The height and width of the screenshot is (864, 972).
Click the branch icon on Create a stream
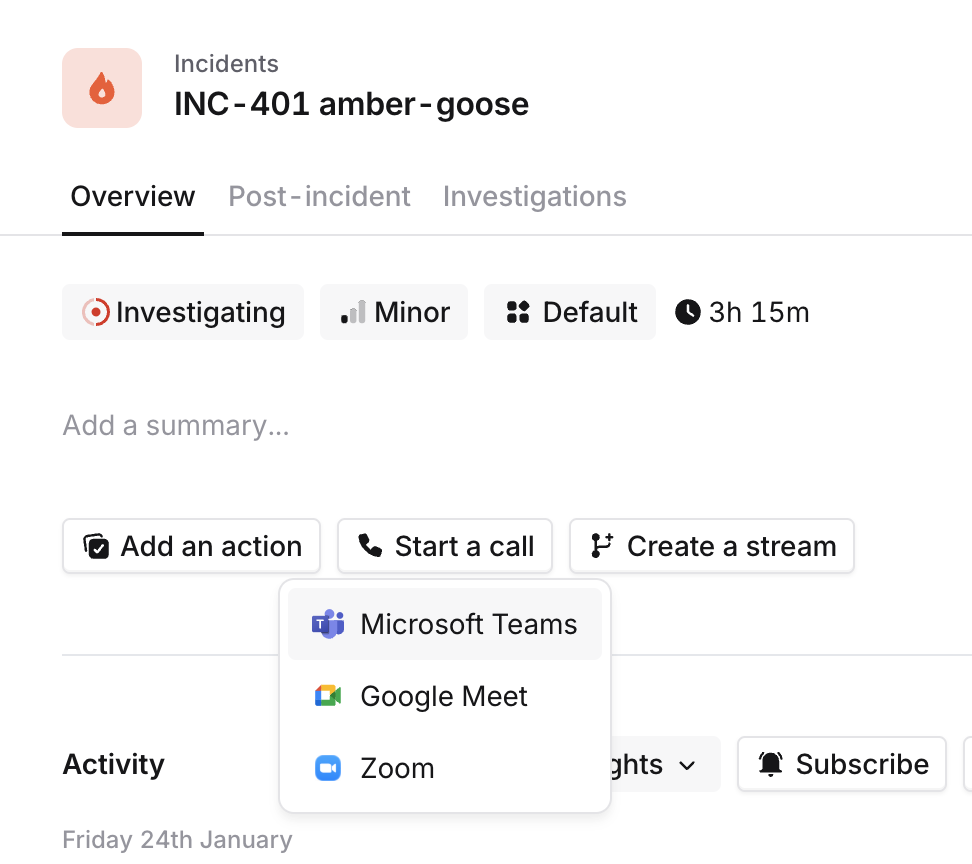click(601, 546)
